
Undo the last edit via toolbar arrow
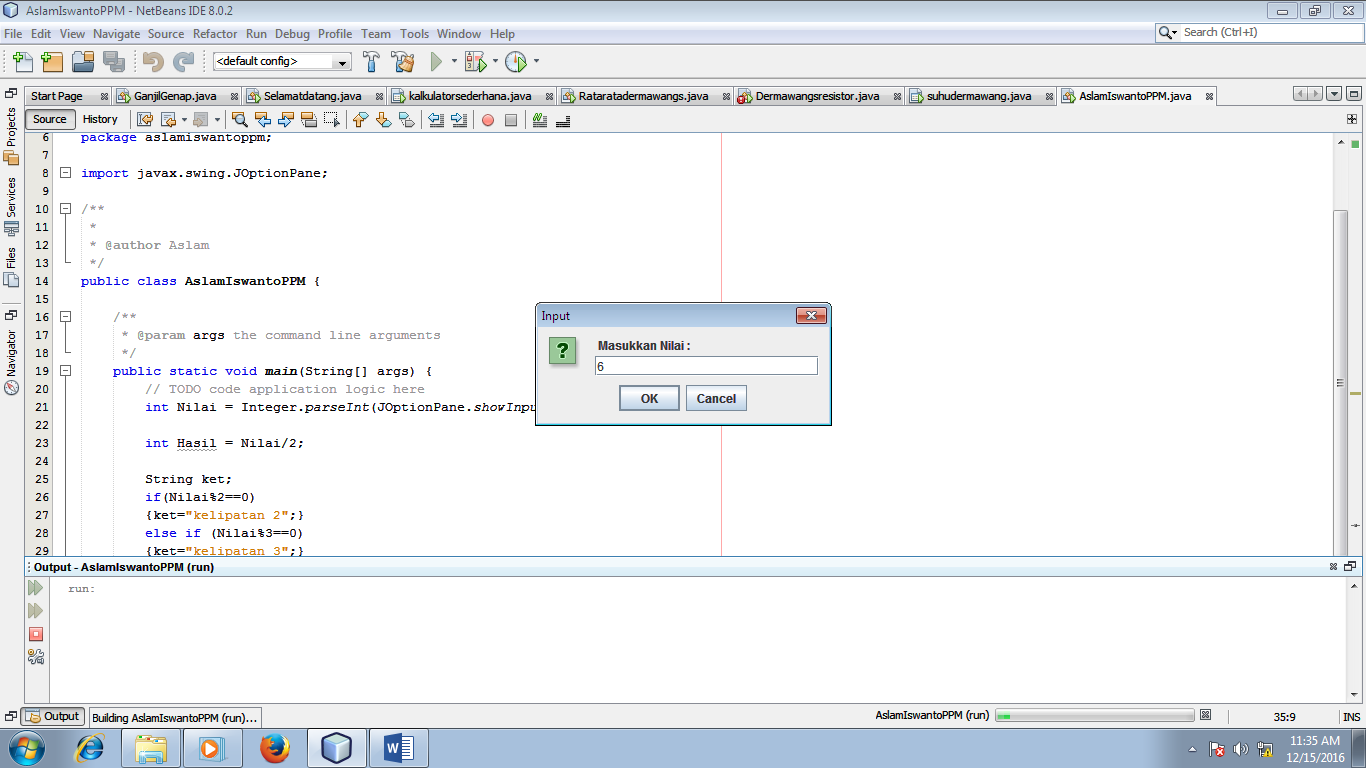point(153,62)
